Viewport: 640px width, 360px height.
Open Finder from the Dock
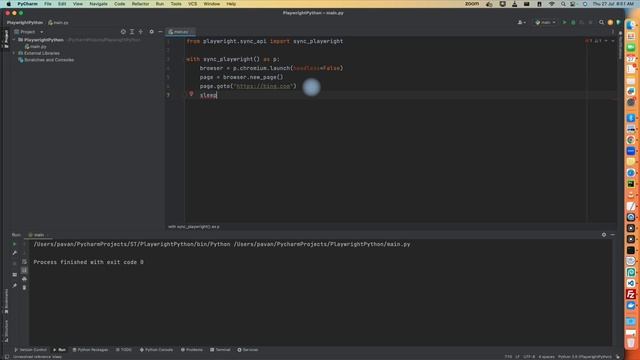pyautogui.click(x=631, y=25)
